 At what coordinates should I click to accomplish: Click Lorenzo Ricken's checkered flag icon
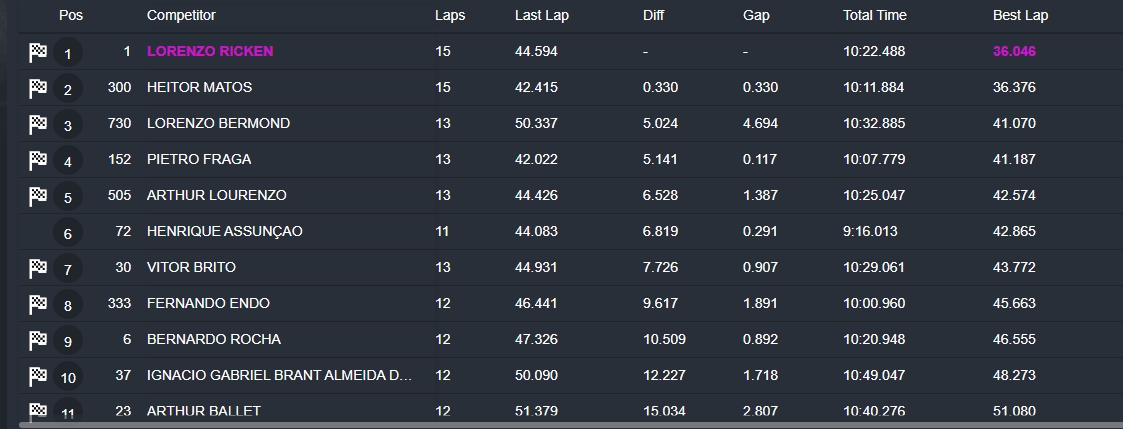(38, 52)
